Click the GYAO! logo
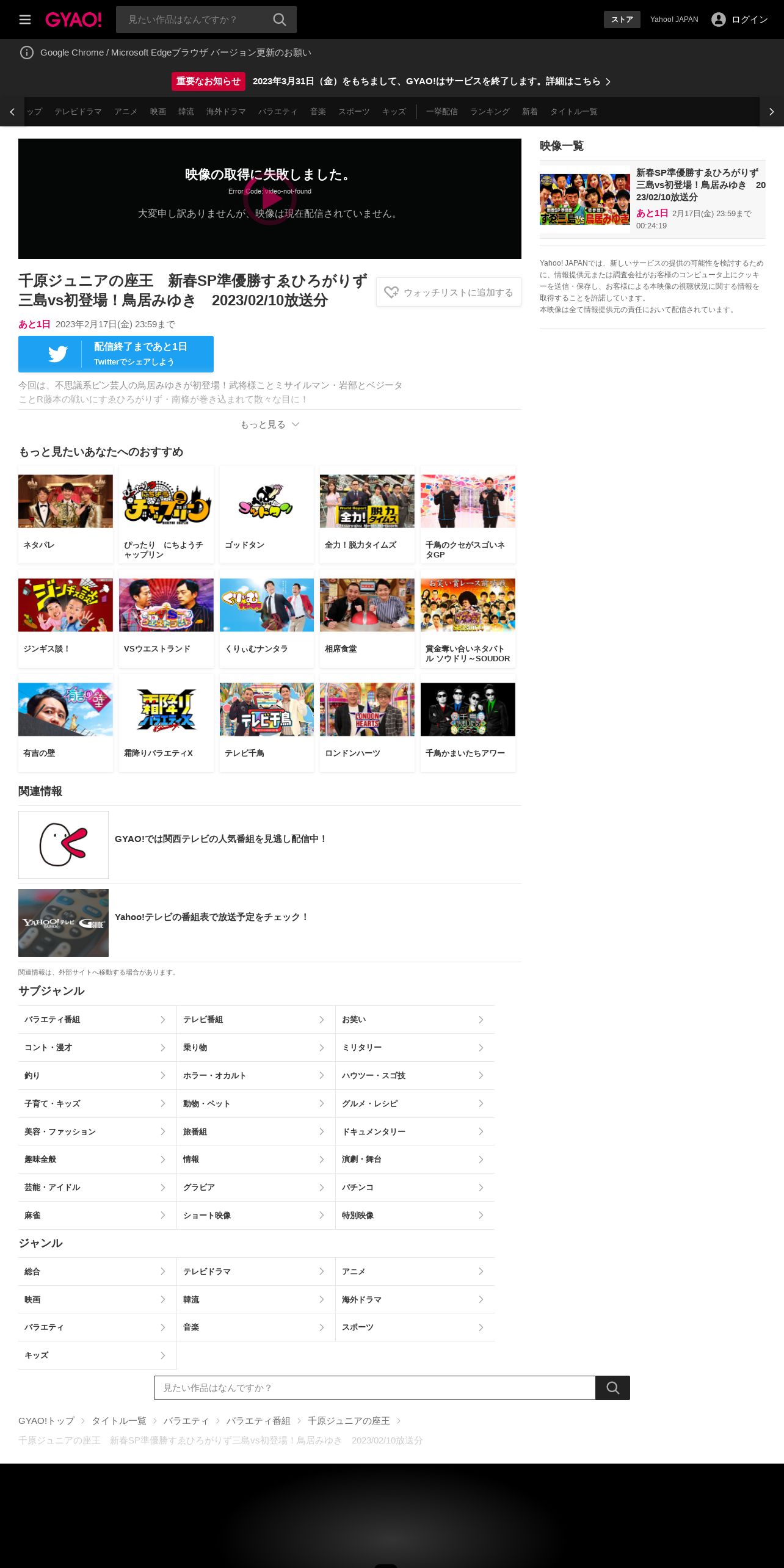 [x=73, y=20]
